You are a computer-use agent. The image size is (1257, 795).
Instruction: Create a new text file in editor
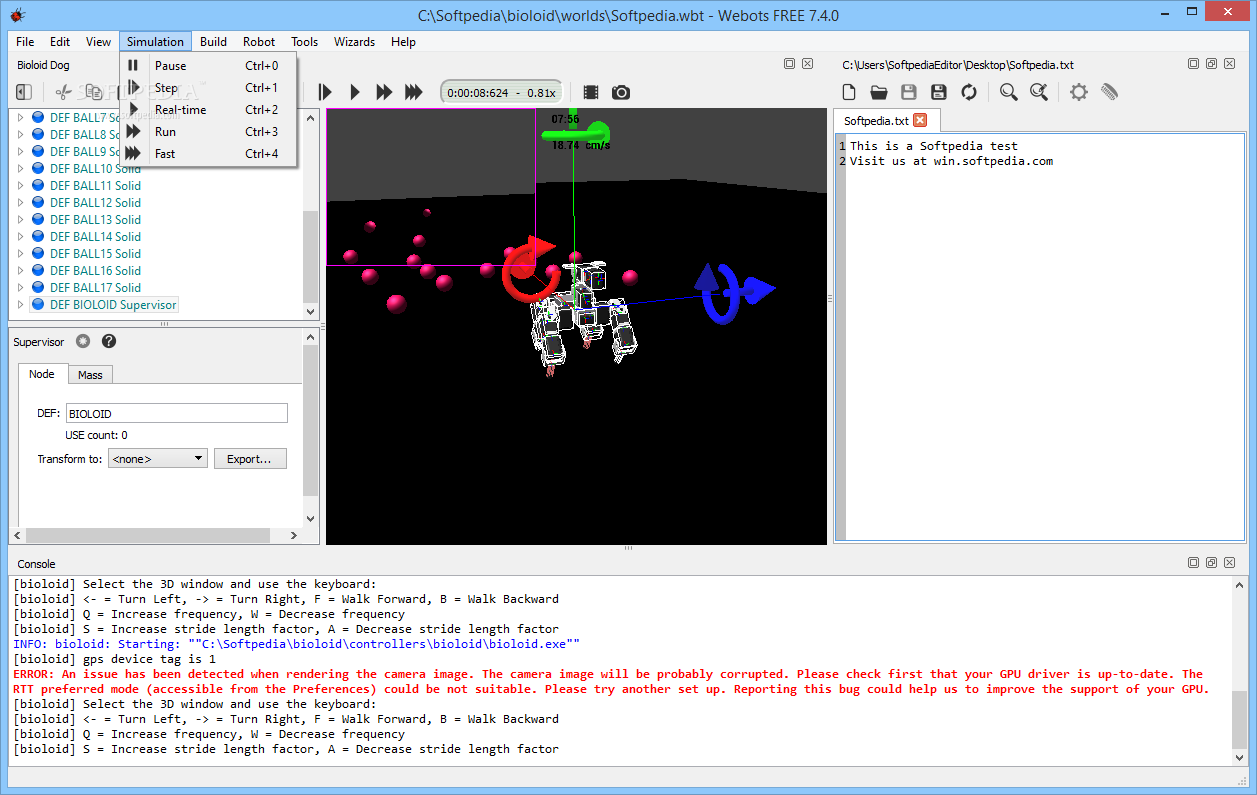tap(849, 92)
